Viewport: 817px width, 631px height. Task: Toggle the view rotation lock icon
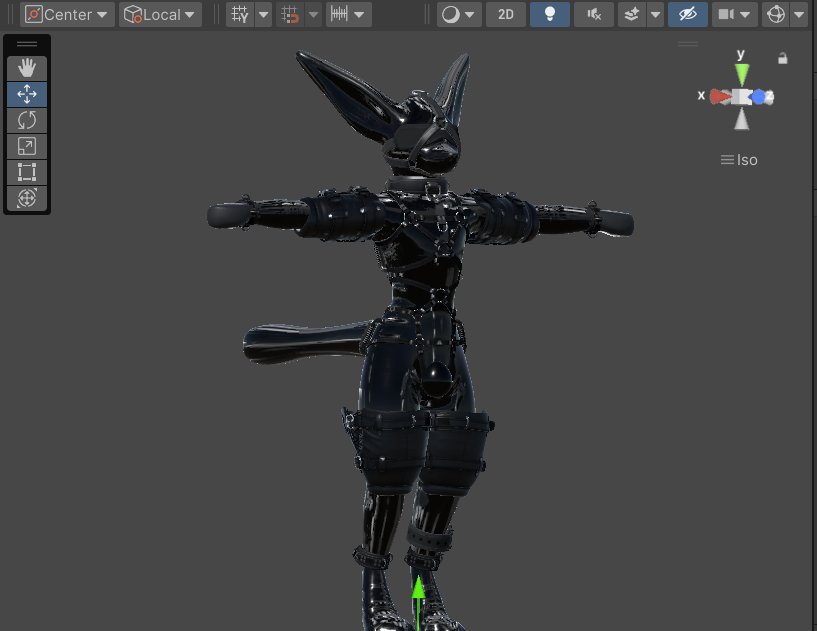coord(783,58)
